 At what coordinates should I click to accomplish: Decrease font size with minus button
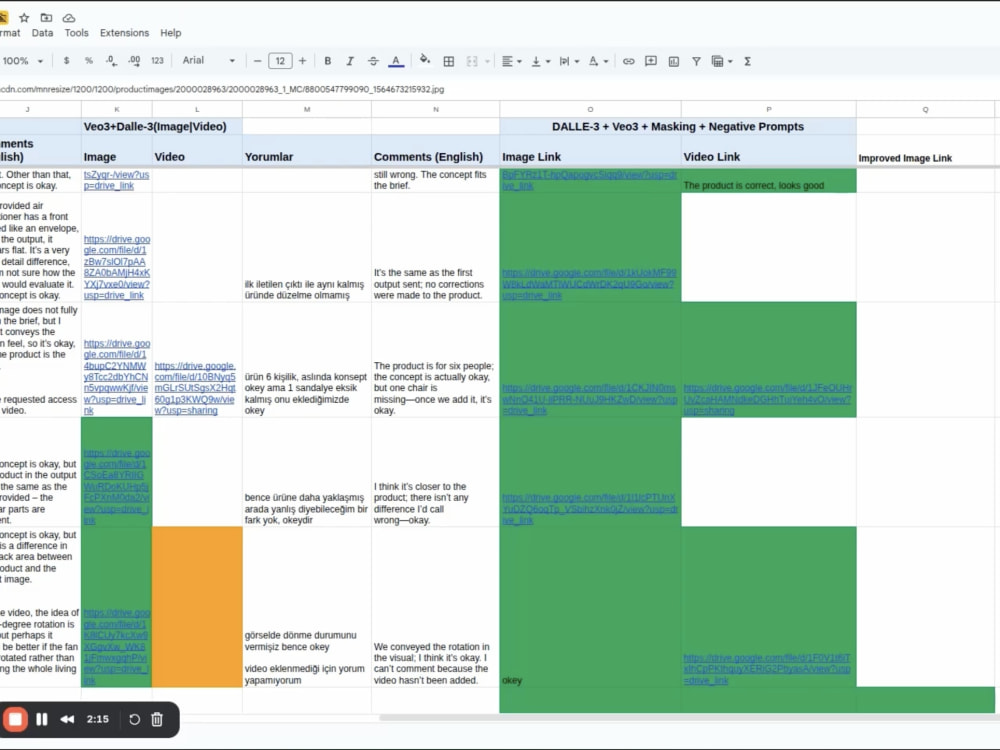pos(257,61)
